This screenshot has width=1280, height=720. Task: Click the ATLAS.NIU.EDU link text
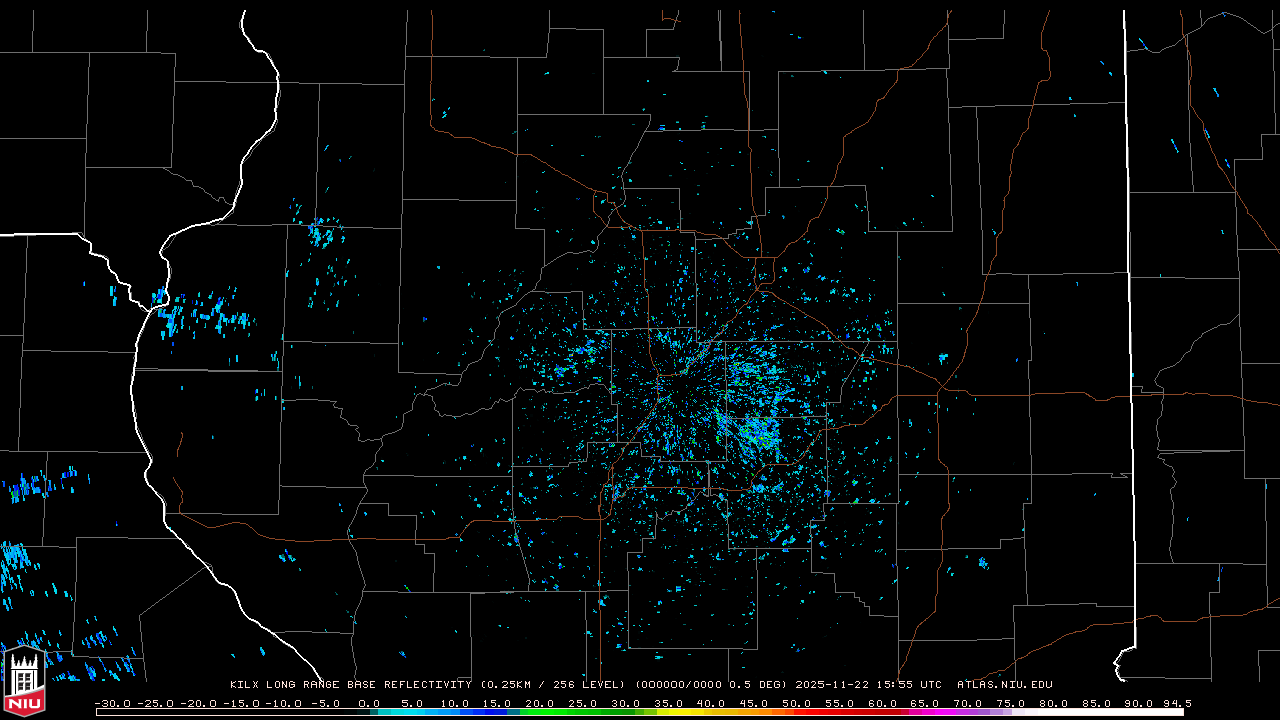(x=1004, y=685)
